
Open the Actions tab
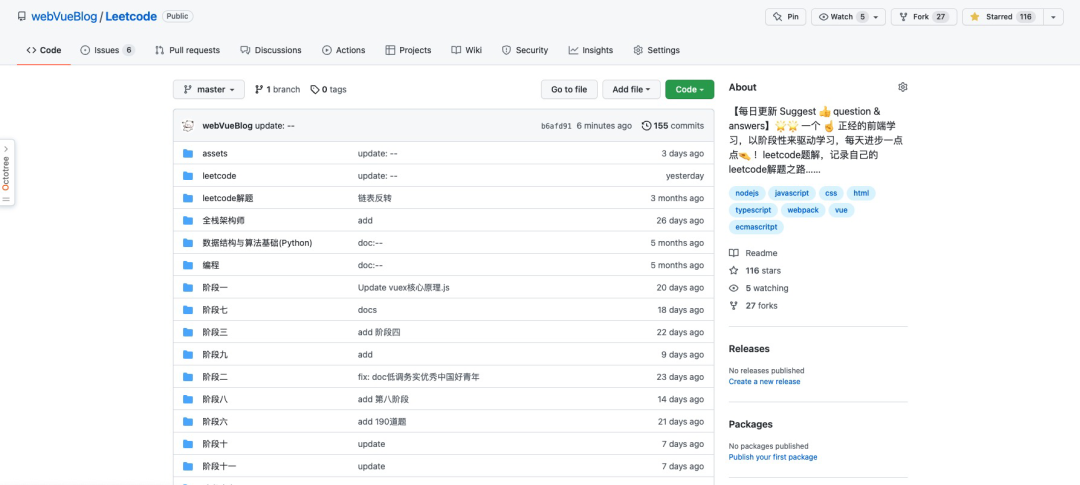[344, 50]
